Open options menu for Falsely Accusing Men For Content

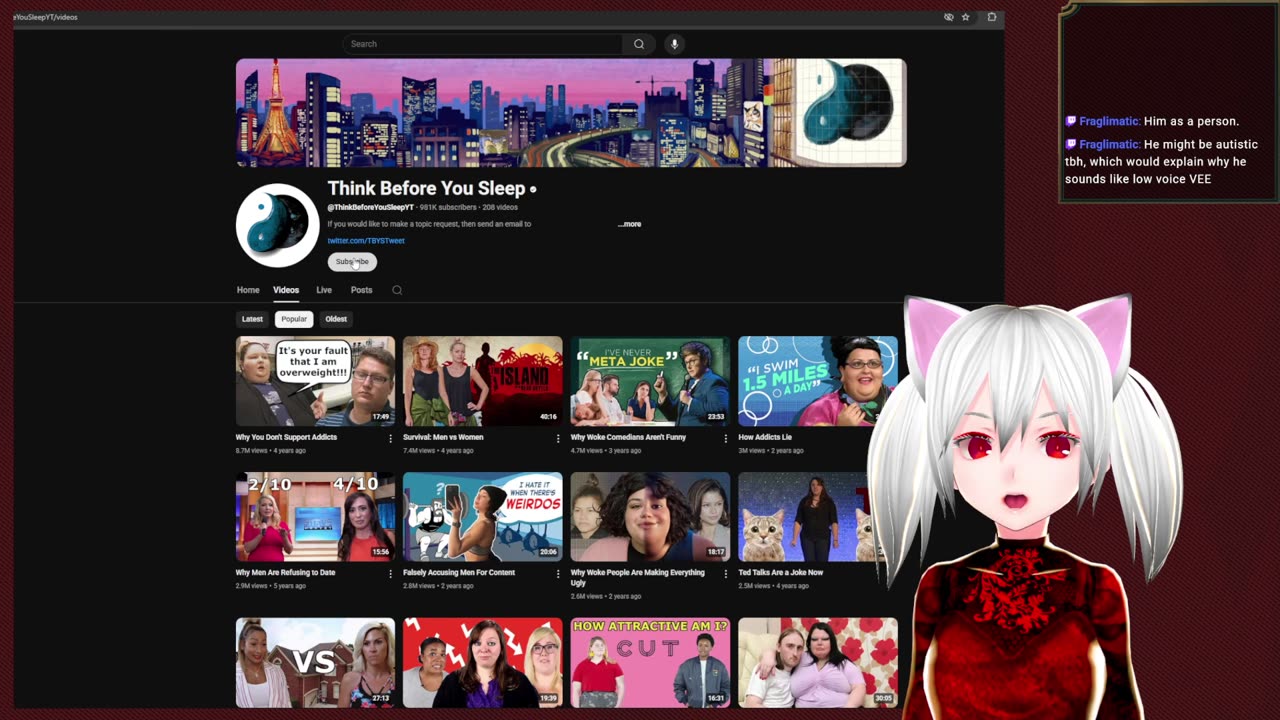pyautogui.click(x=558, y=574)
